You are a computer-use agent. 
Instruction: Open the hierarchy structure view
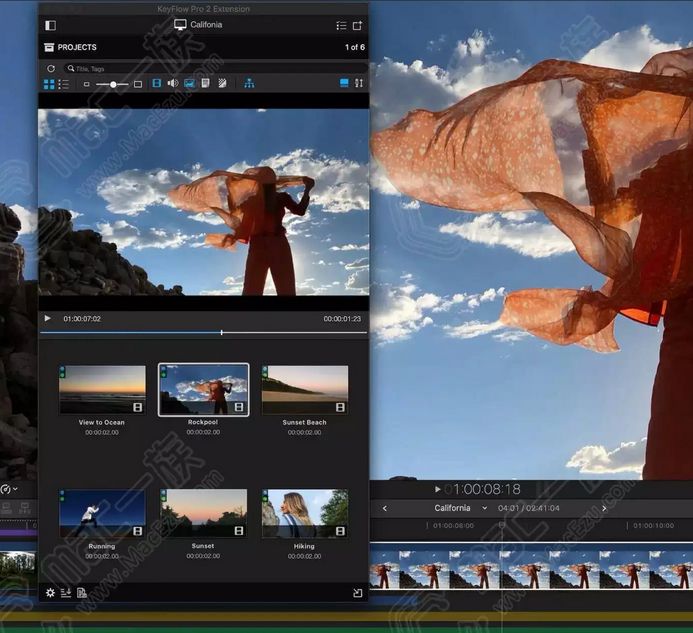[249, 84]
